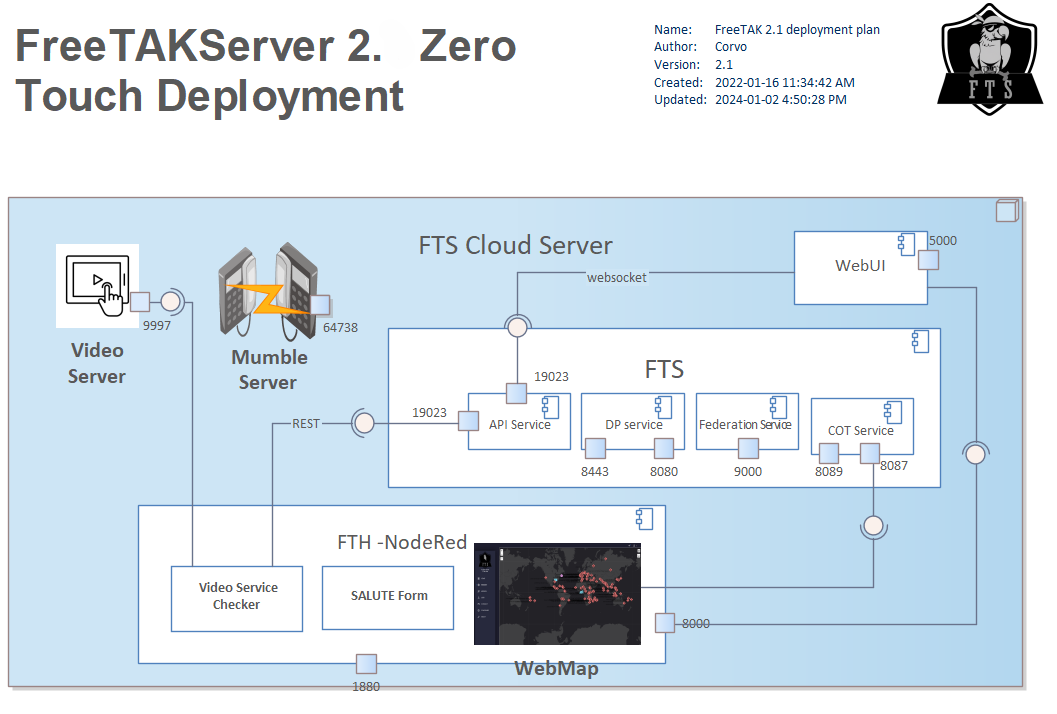
Task: Select the API Service left-edge port square
Action: 469,421
